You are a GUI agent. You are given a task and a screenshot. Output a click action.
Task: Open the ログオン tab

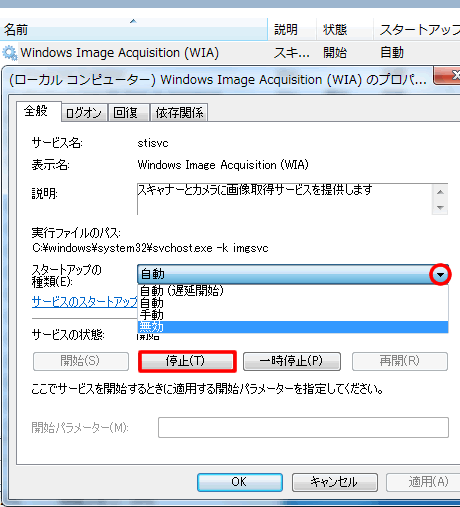point(84,113)
